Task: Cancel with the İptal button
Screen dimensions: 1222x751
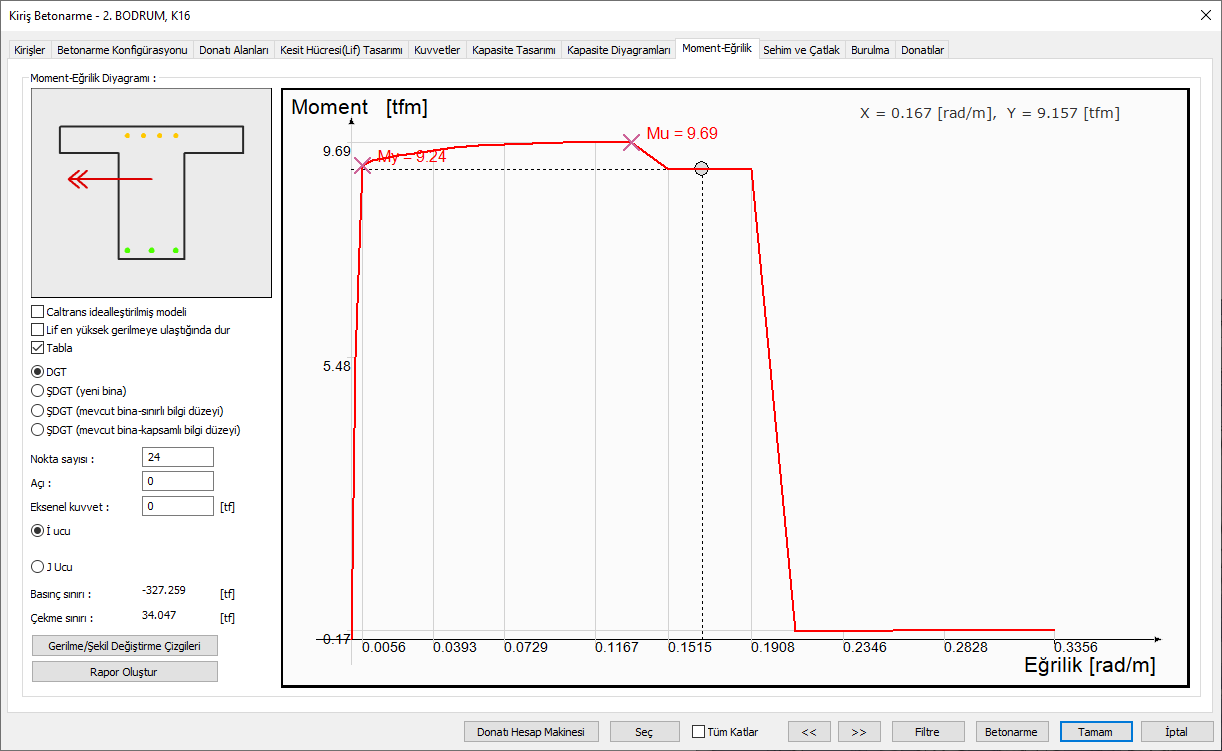Action: [1177, 732]
